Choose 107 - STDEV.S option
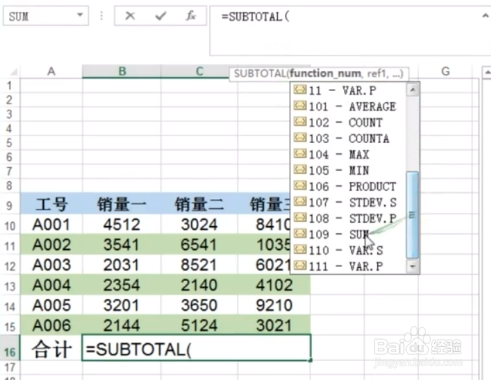 coord(349,202)
